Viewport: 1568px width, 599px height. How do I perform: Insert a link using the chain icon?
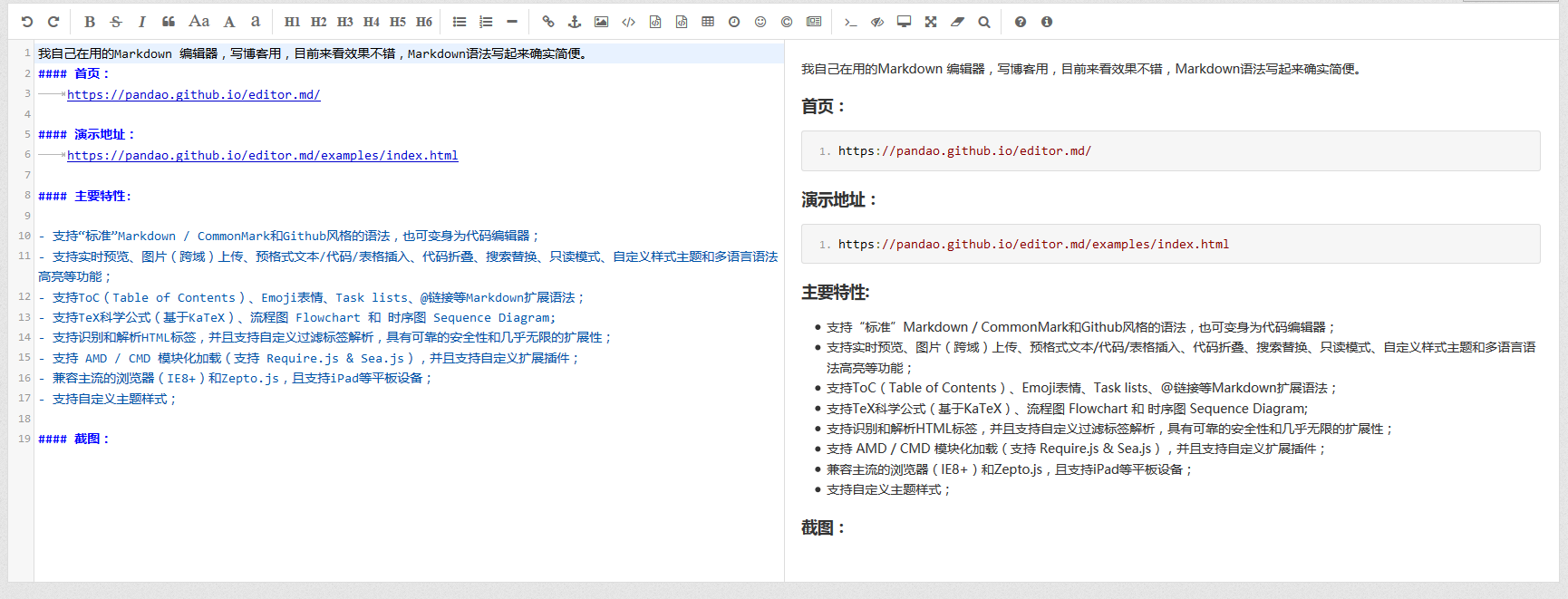point(548,22)
